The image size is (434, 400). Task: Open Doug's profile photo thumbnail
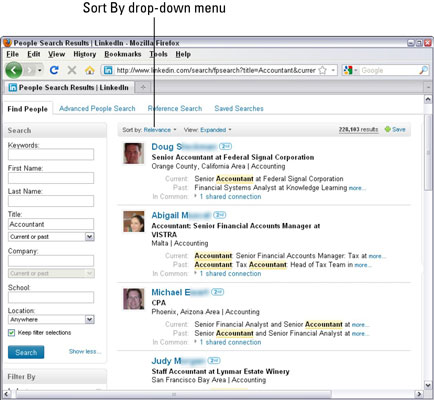coord(134,153)
